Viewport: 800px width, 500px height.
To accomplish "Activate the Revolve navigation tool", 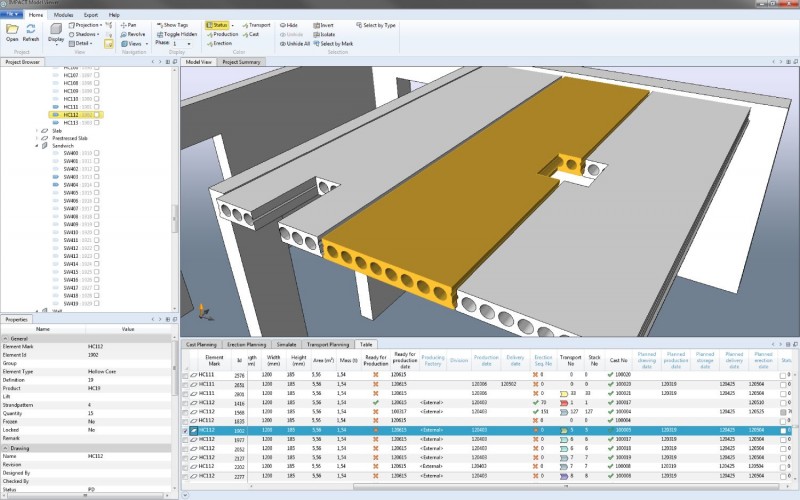I will click(133, 34).
